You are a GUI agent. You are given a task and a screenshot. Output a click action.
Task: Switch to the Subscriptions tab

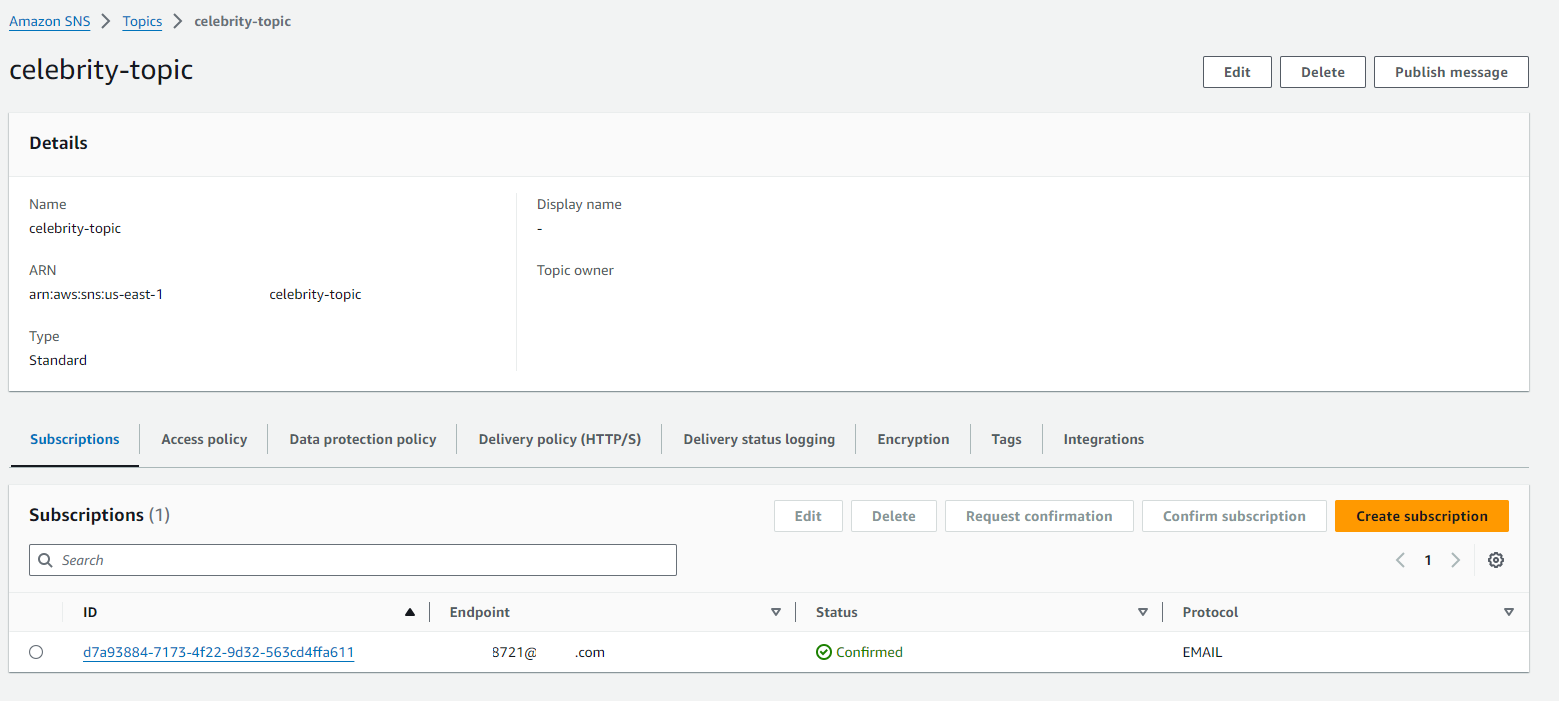coord(75,439)
